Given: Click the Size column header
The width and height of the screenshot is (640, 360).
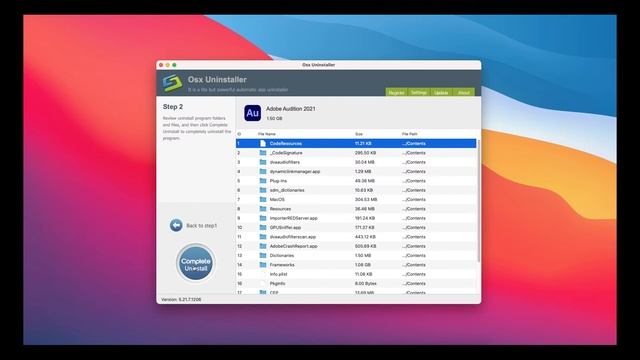Looking at the screenshot, I should coord(359,134).
